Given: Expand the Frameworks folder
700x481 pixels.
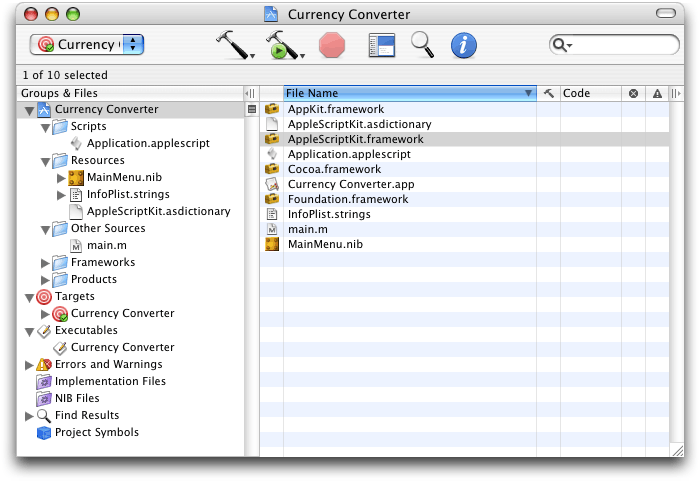Looking at the screenshot, I should click(46, 263).
